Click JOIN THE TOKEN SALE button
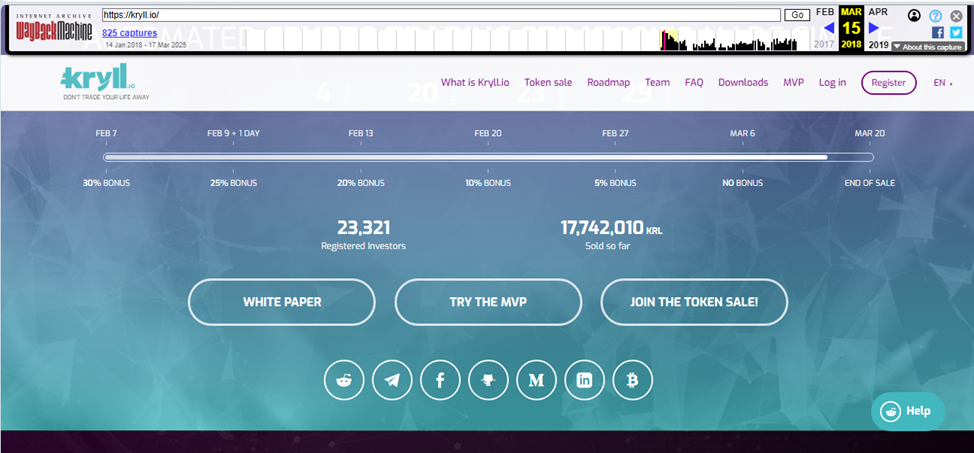 694,302
